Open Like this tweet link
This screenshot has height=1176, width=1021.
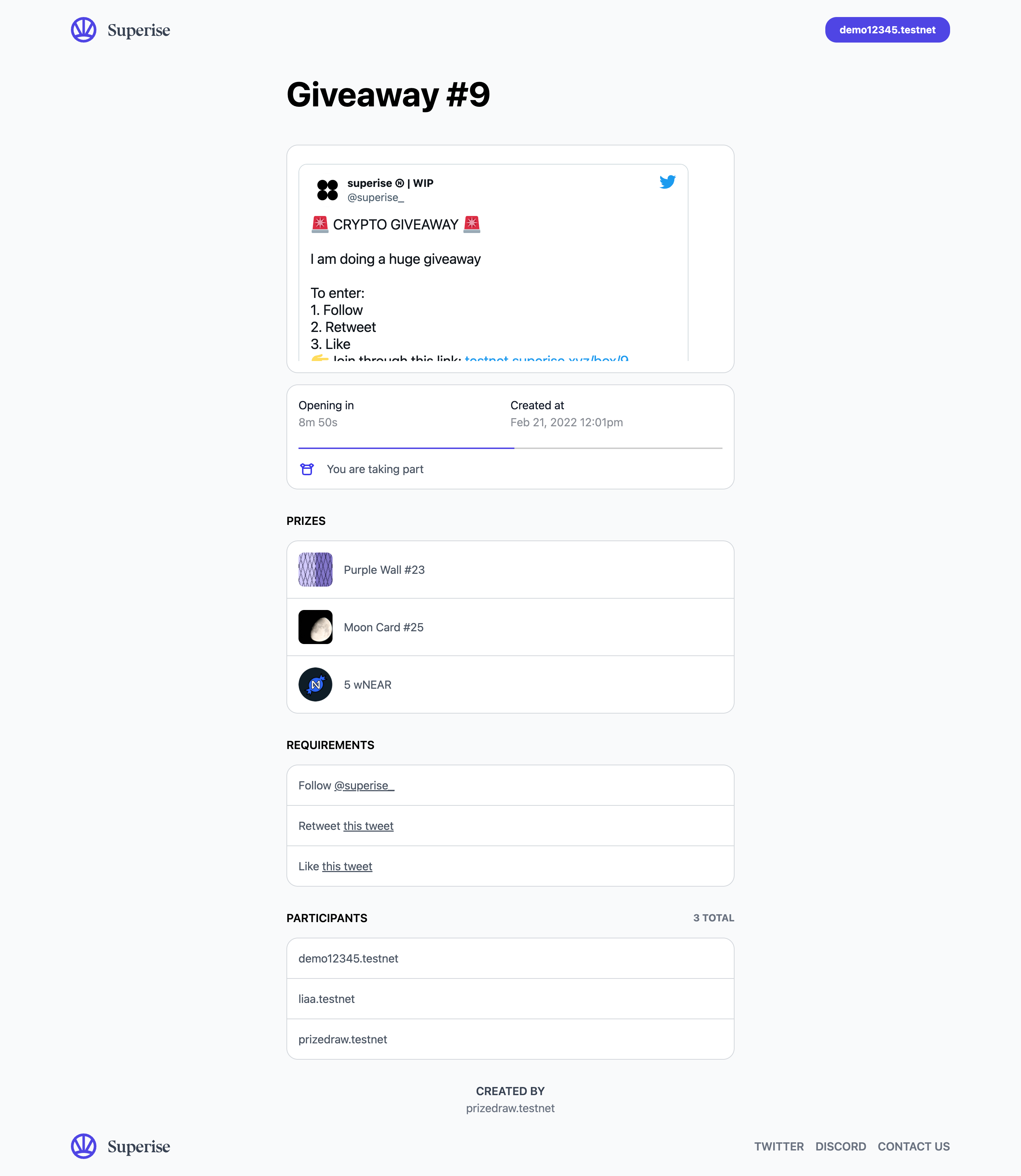click(x=347, y=866)
